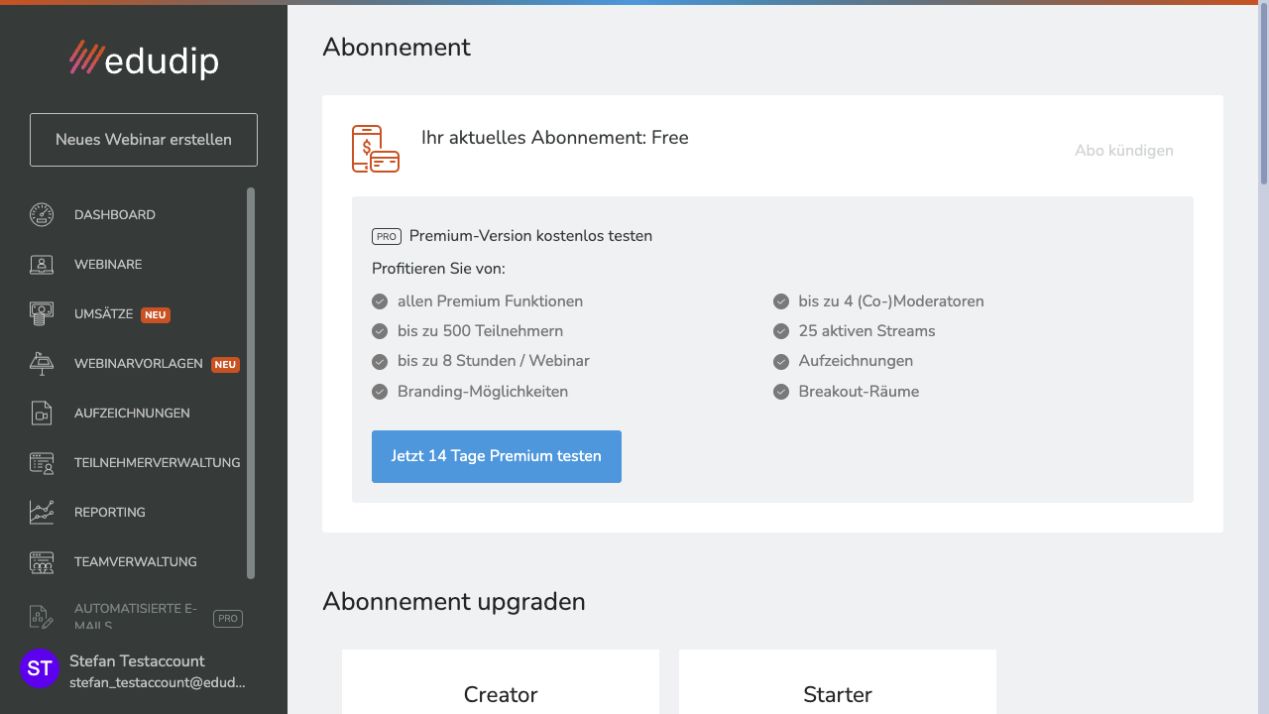Image resolution: width=1269 pixels, height=714 pixels.
Task: Open the Reporting chart icon
Action: [41, 512]
